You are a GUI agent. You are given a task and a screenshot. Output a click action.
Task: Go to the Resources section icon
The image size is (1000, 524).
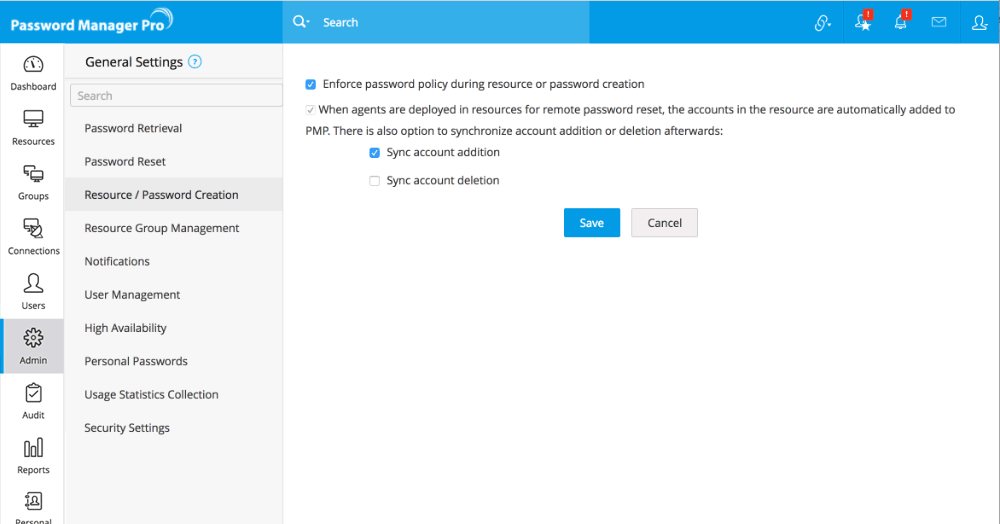(x=33, y=127)
